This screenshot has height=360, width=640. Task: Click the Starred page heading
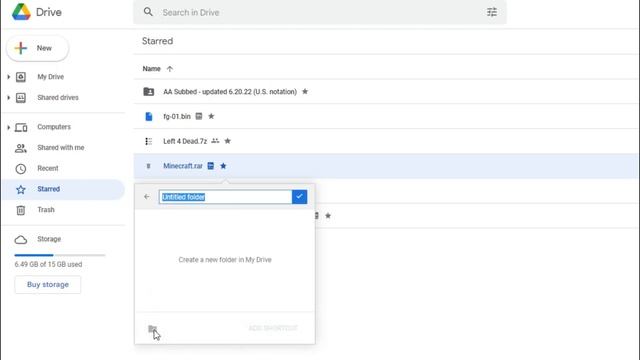click(x=158, y=41)
